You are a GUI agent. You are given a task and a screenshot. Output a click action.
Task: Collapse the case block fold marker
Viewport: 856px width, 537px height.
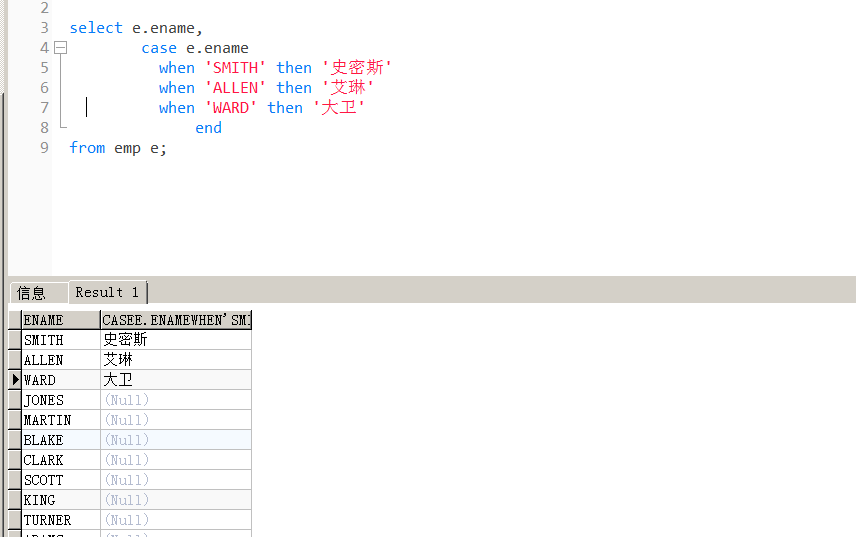pos(61,48)
